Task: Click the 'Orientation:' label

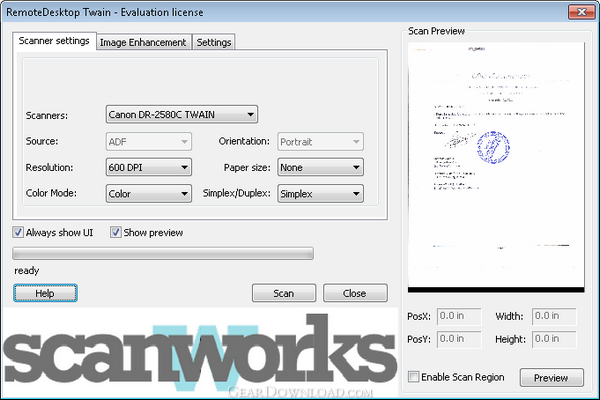Action: tap(244, 141)
